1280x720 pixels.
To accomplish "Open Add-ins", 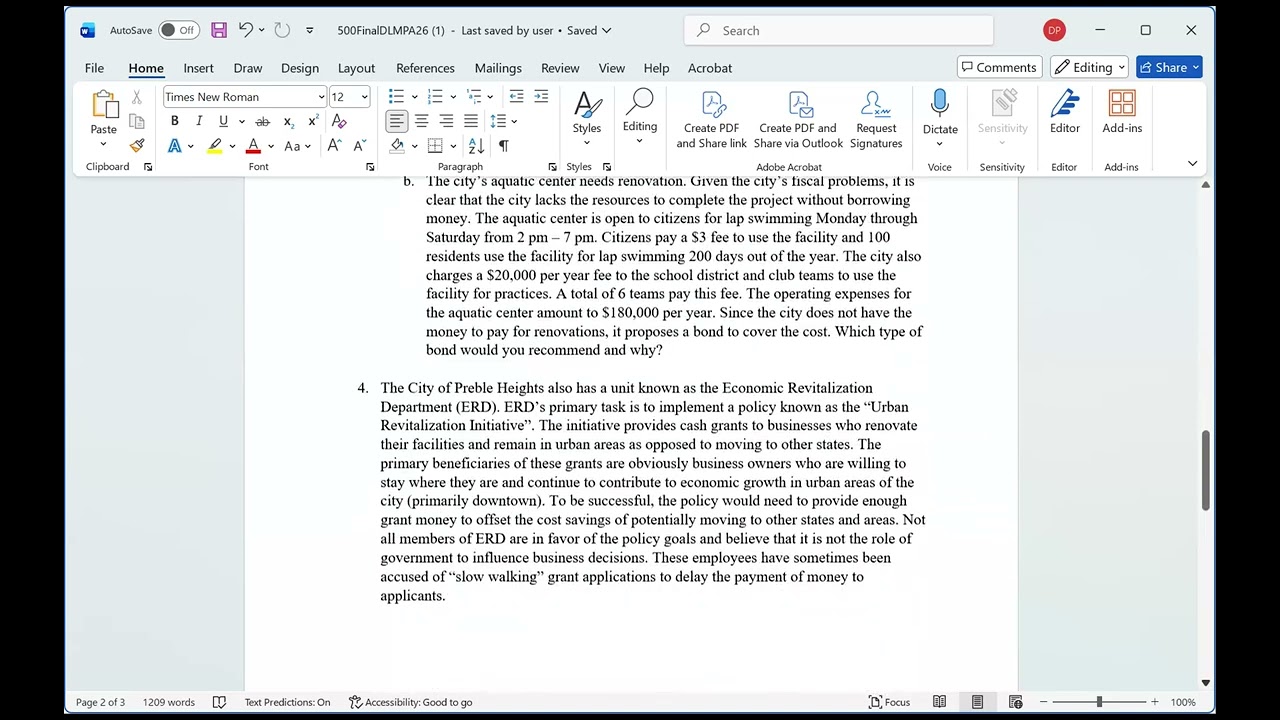I will tap(1122, 112).
